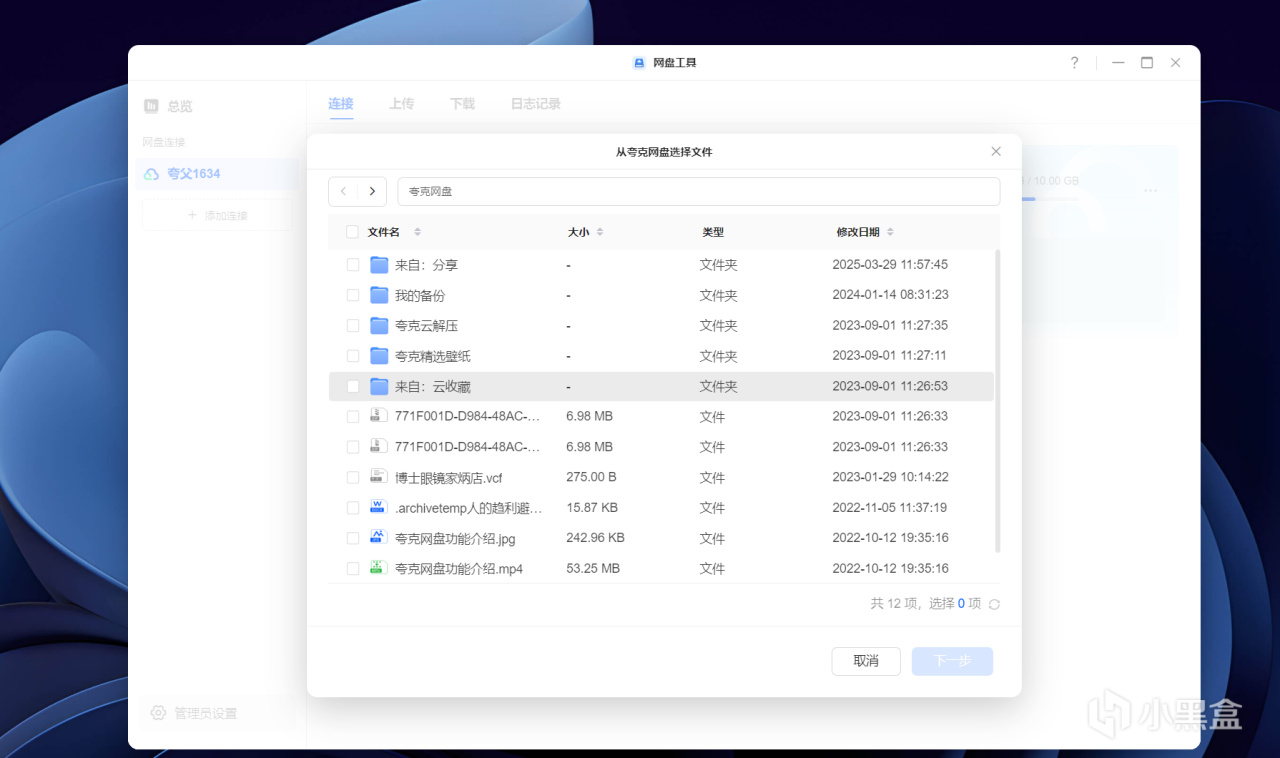1280x758 pixels.
Task: Click the cloud icon next to 夸父1634
Action: [x=151, y=174]
